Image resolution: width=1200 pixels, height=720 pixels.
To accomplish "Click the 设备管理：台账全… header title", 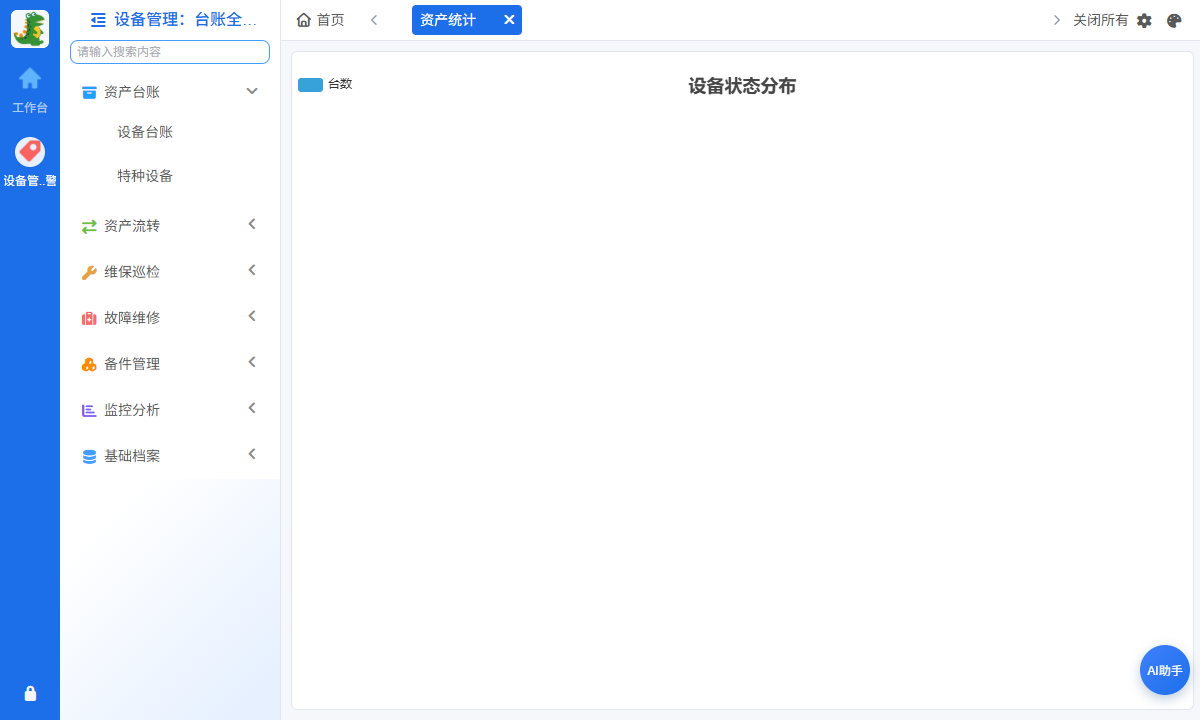I will tap(186, 19).
